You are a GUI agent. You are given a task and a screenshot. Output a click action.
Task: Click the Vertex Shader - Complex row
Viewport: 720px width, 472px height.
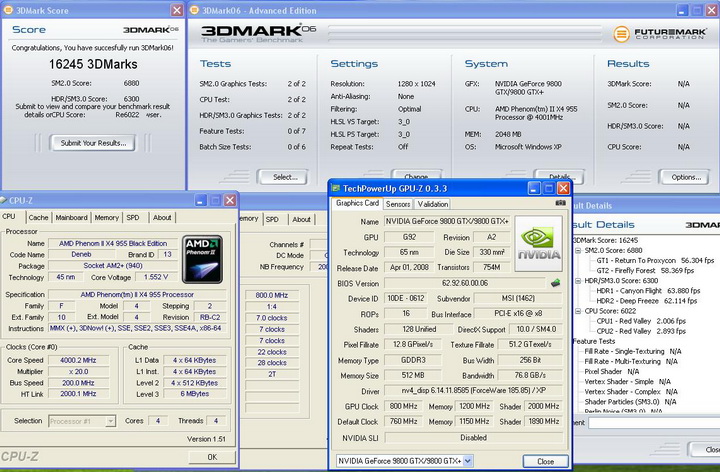[x=631, y=392]
